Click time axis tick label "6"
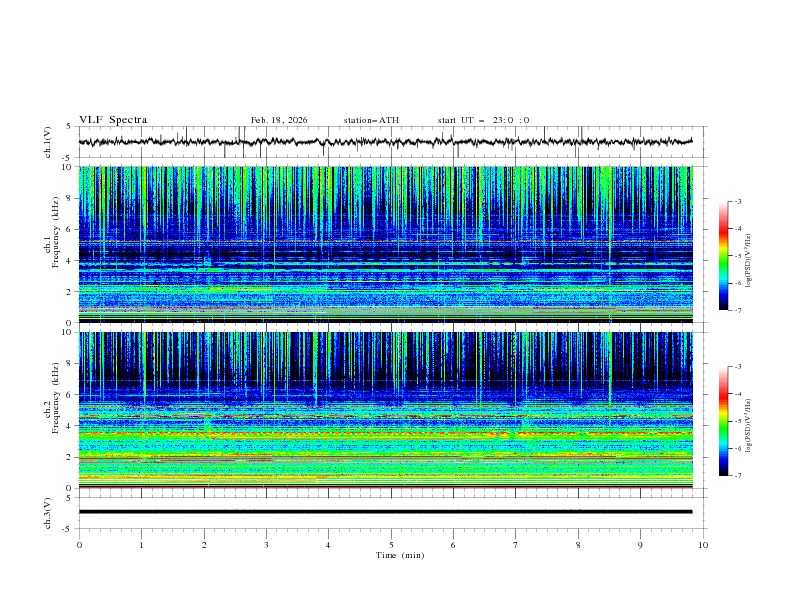This screenshot has width=792, height=612. 453,545
